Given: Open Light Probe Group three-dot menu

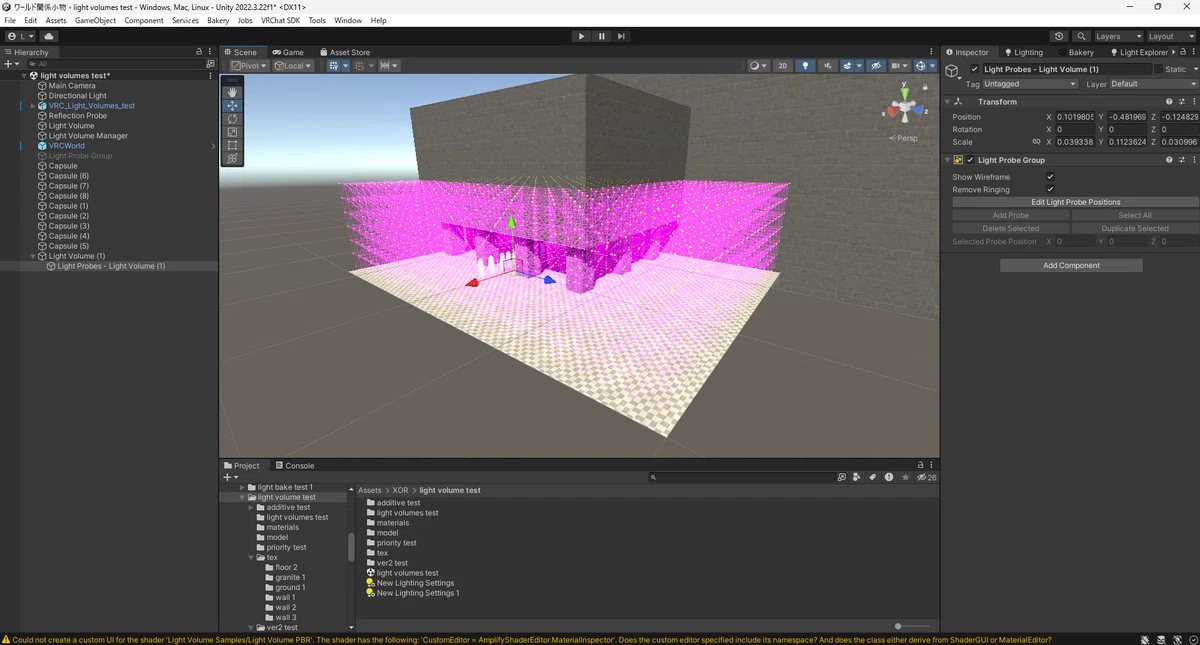Looking at the screenshot, I should click(1193, 160).
